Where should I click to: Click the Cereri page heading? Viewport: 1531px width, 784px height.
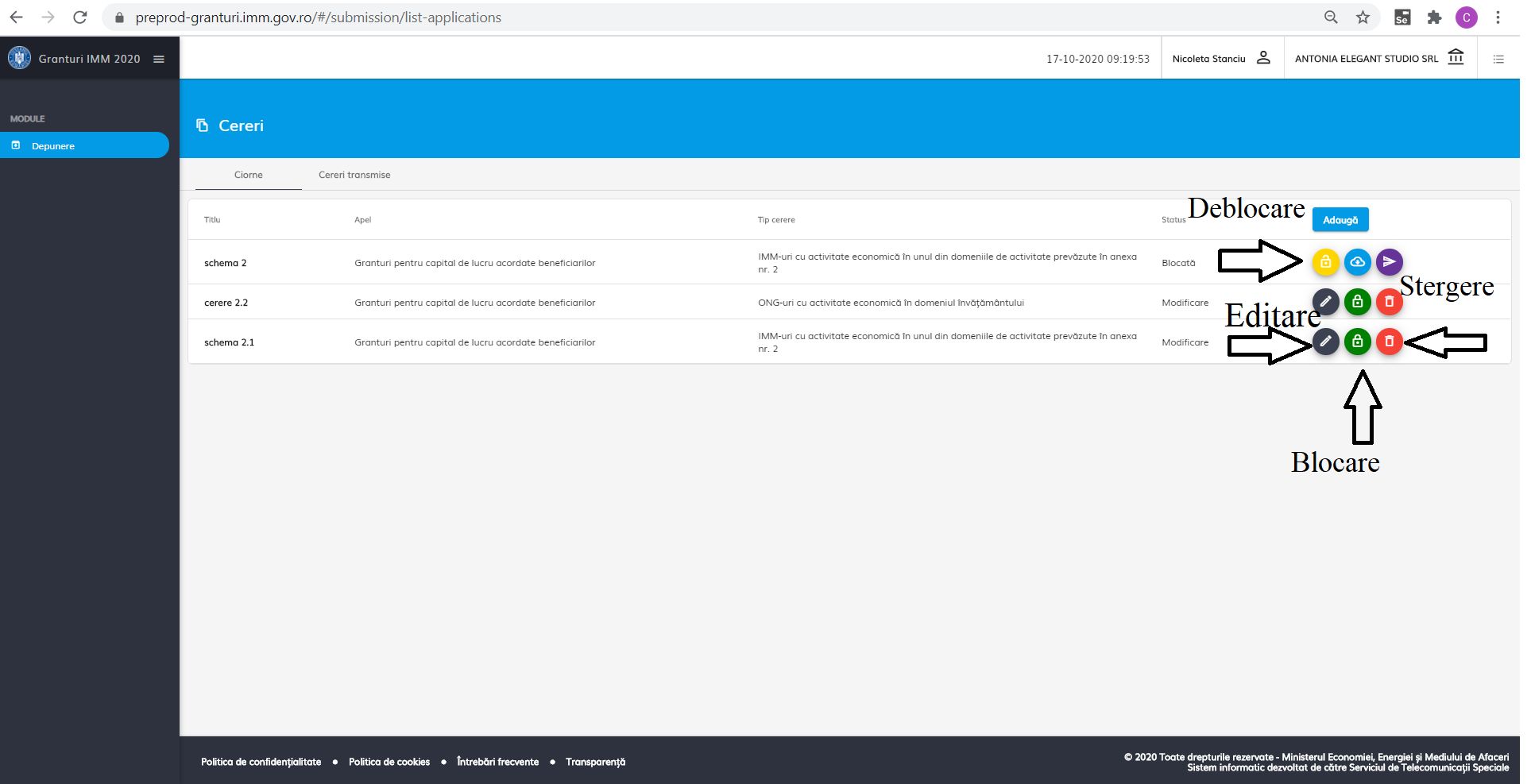click(241, 126)
